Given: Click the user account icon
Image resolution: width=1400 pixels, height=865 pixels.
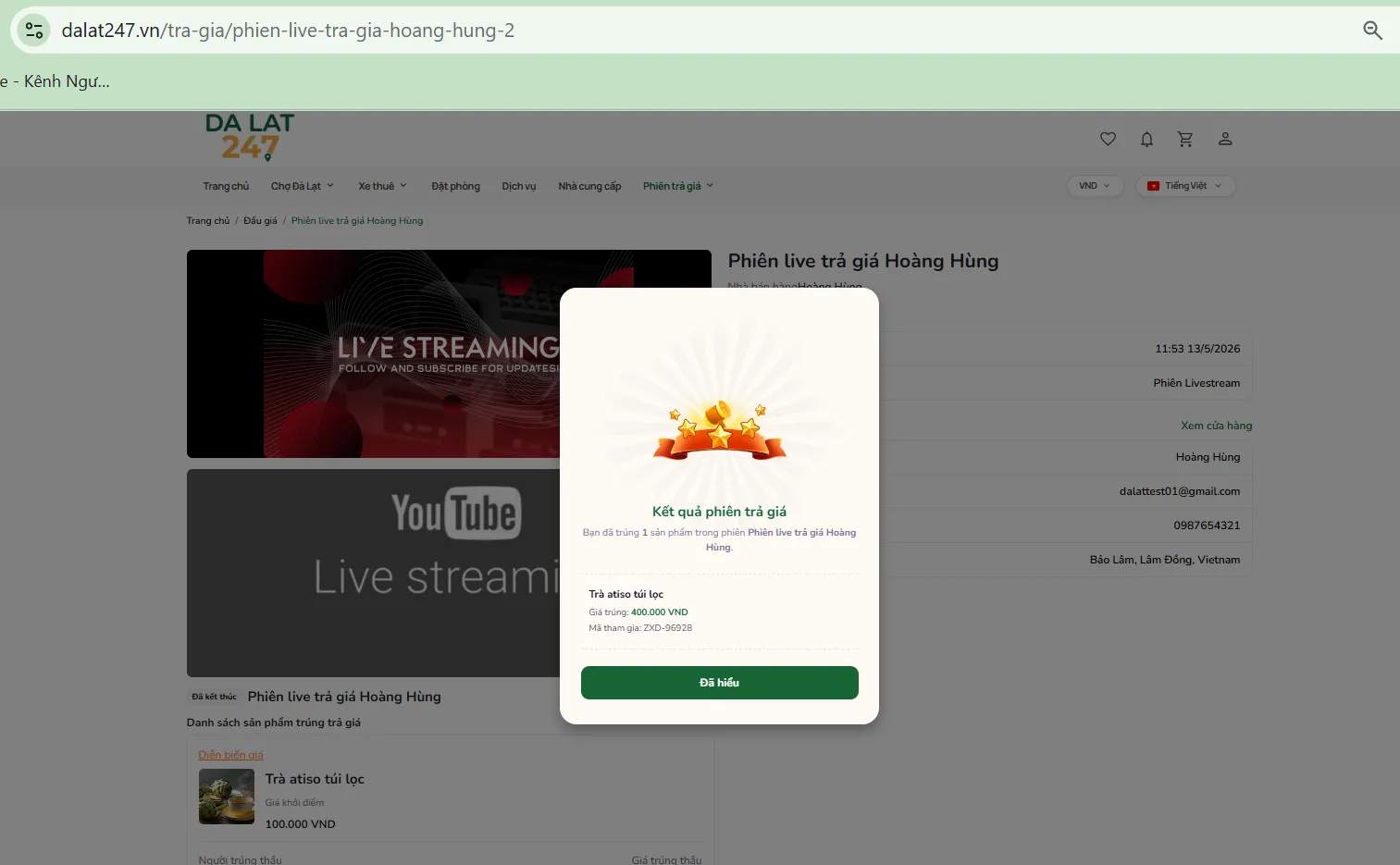Looking at the screenshot, I should click(x=1225, y=139).
